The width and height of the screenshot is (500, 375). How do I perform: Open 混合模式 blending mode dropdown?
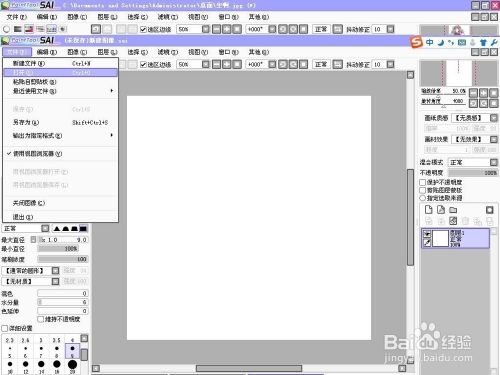(494, 162)
